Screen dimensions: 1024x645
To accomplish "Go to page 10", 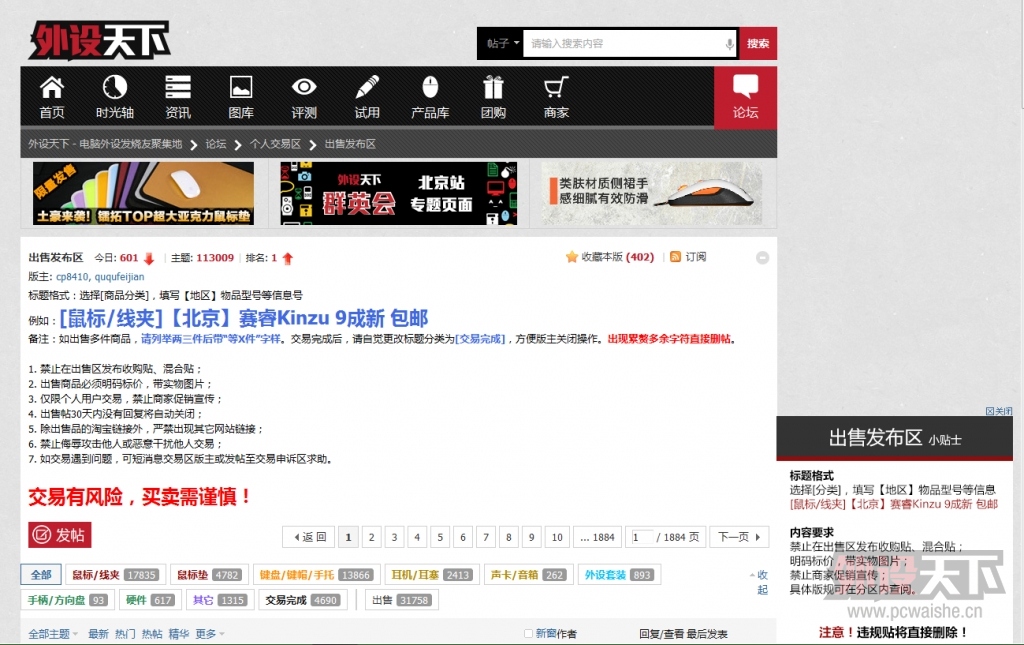I will coord(557,537).
